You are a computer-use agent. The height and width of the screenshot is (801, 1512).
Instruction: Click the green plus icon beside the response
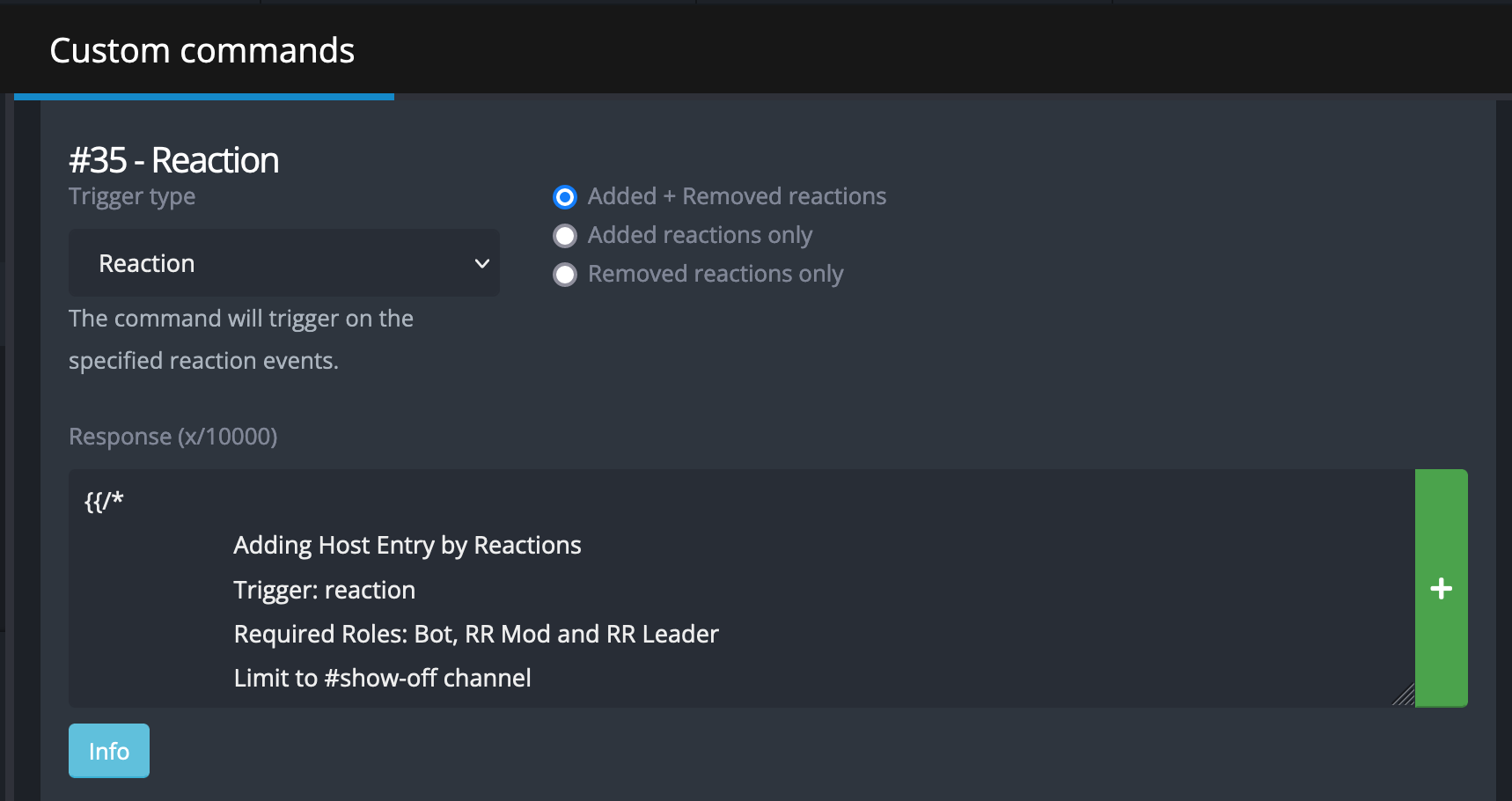pyautogui.click(x=1441, y=588)
